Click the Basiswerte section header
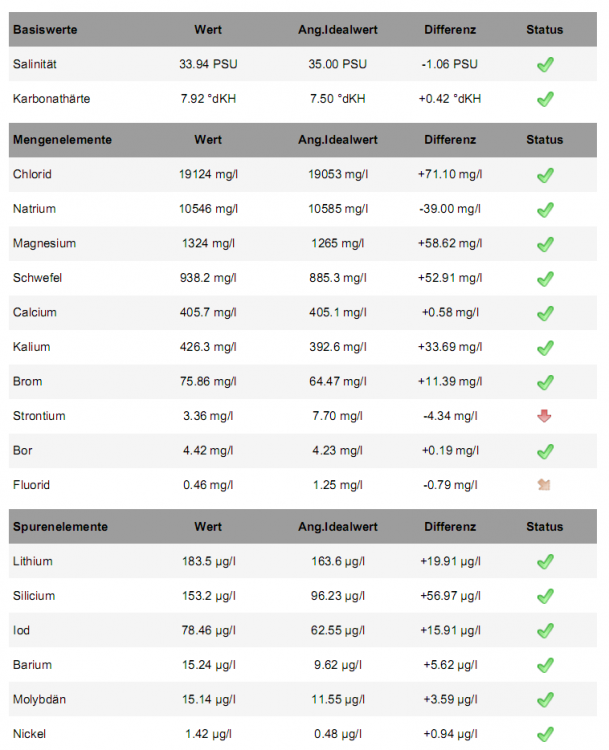 click(45, 30)
